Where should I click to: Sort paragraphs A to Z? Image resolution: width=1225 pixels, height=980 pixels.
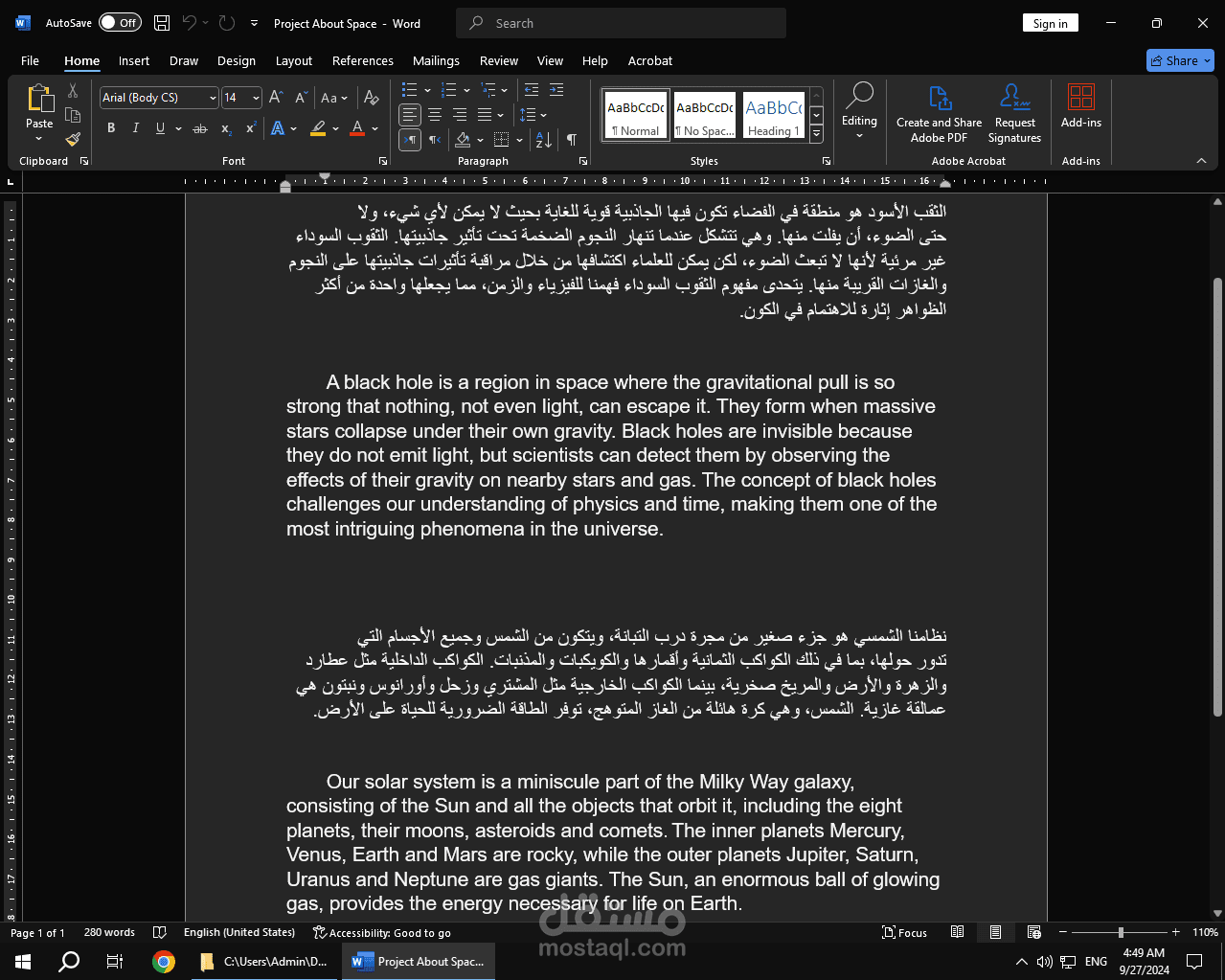(544, 140)
